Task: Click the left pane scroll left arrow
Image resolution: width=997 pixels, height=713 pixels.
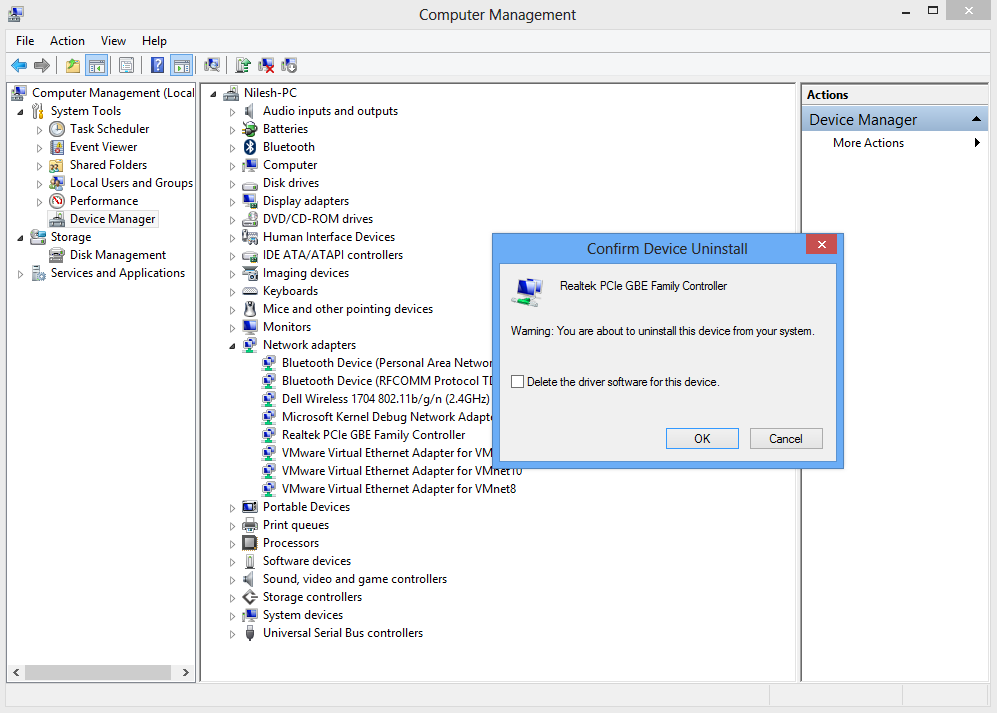Action: 17,672
